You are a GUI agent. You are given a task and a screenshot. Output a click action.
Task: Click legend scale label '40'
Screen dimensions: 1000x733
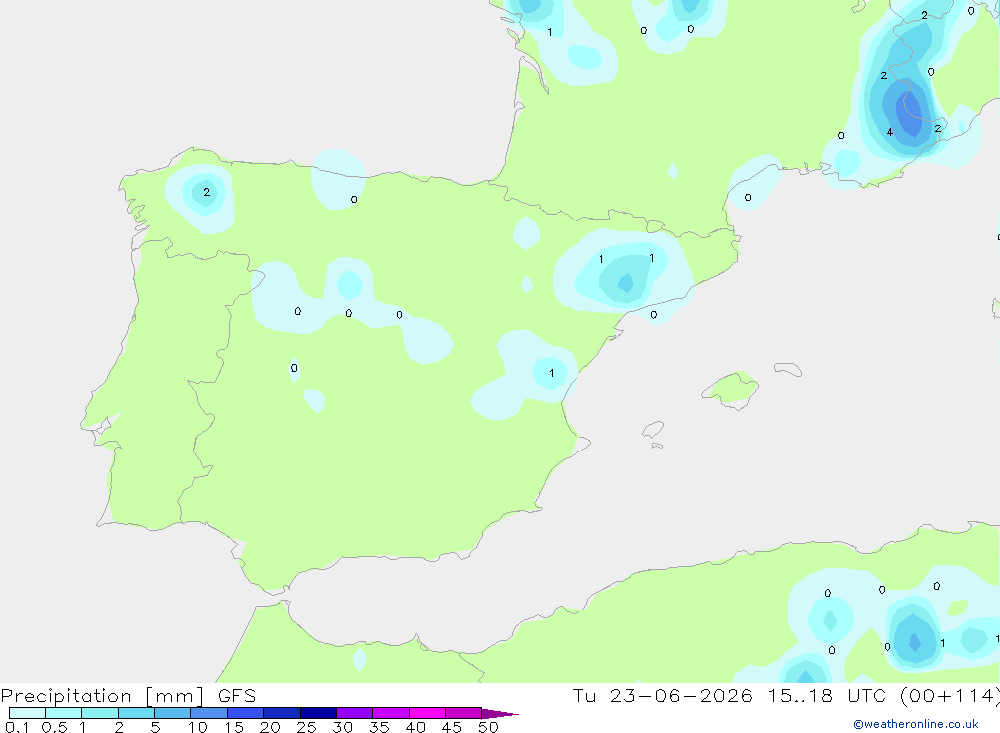pyautogui.click(x=416, y=727)
